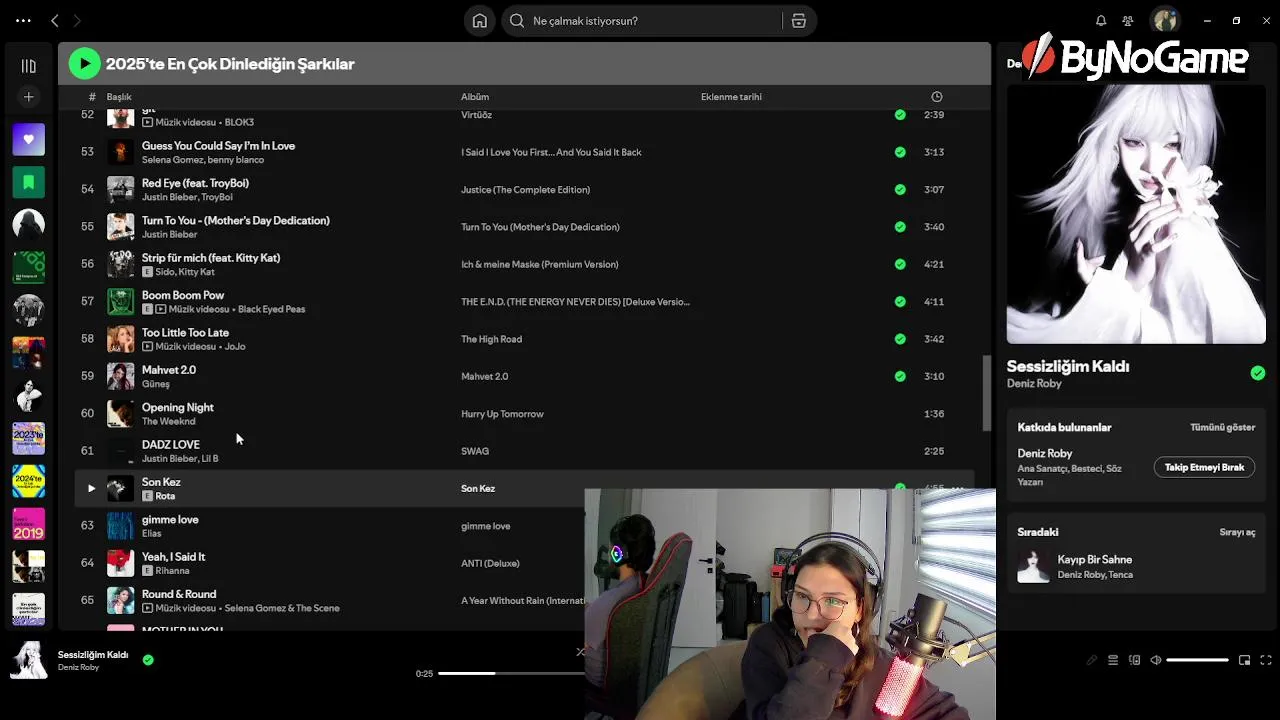The height and width of the screenshot is (720, 1280).
Task: Select track DADZ LOVE
Action: 170,445
